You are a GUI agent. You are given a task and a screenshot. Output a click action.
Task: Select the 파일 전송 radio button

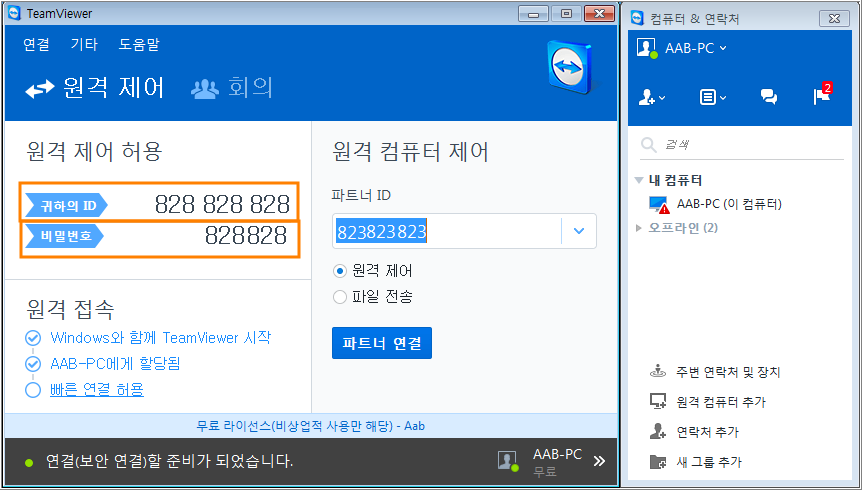click(x=340, y=298)
